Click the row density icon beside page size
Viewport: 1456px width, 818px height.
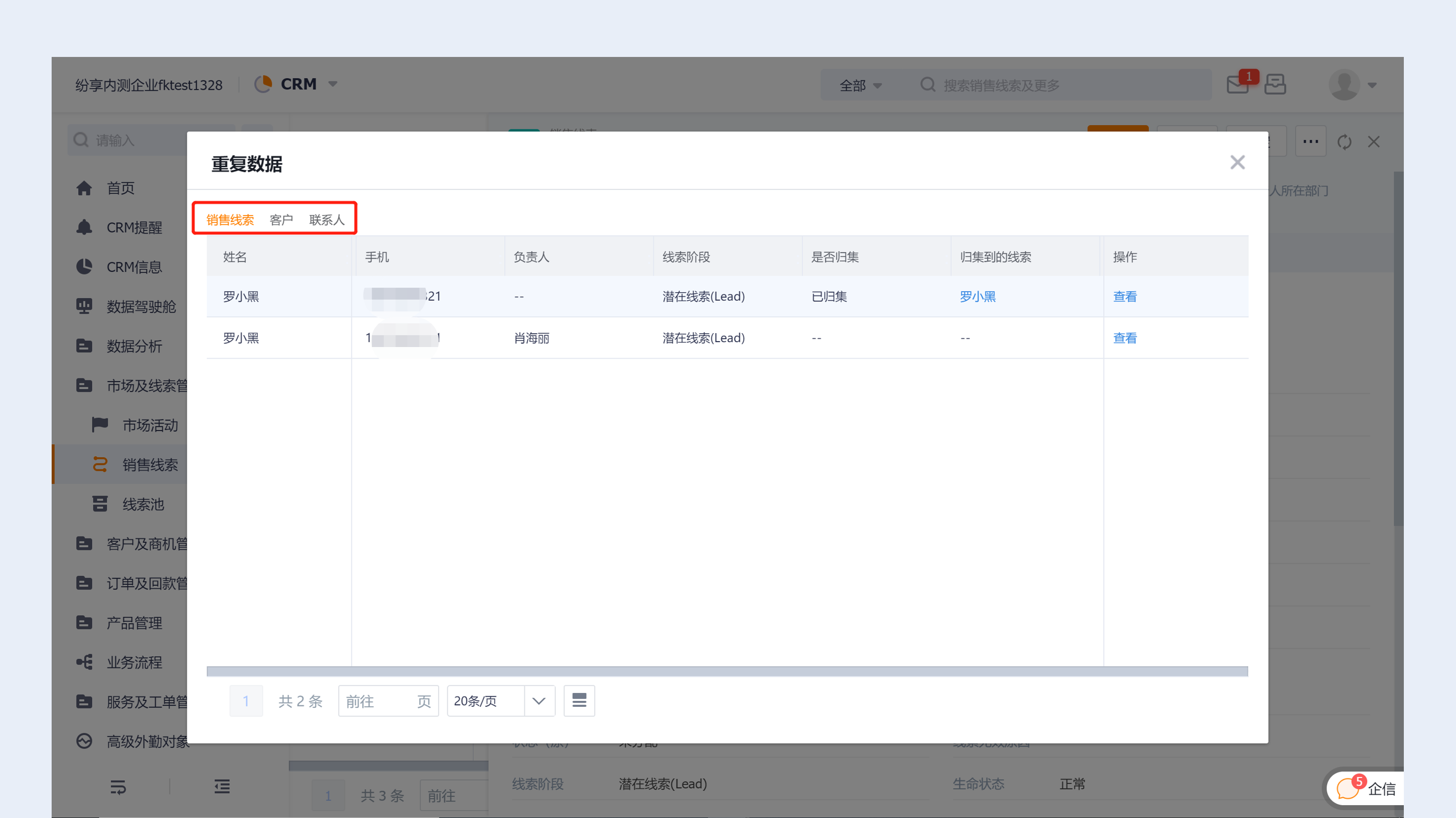point(579,701)
